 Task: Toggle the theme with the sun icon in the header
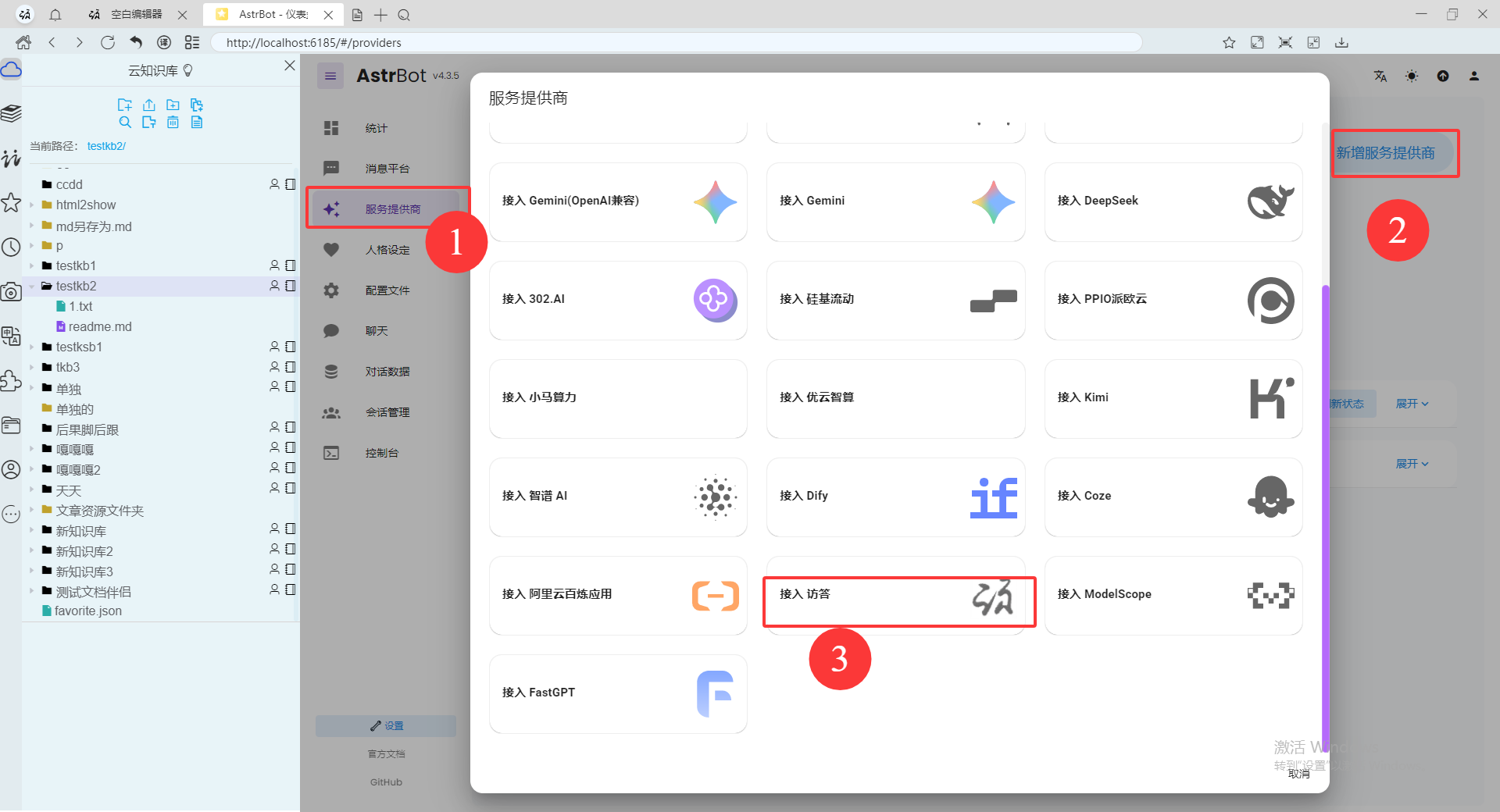pos(1412,76)
